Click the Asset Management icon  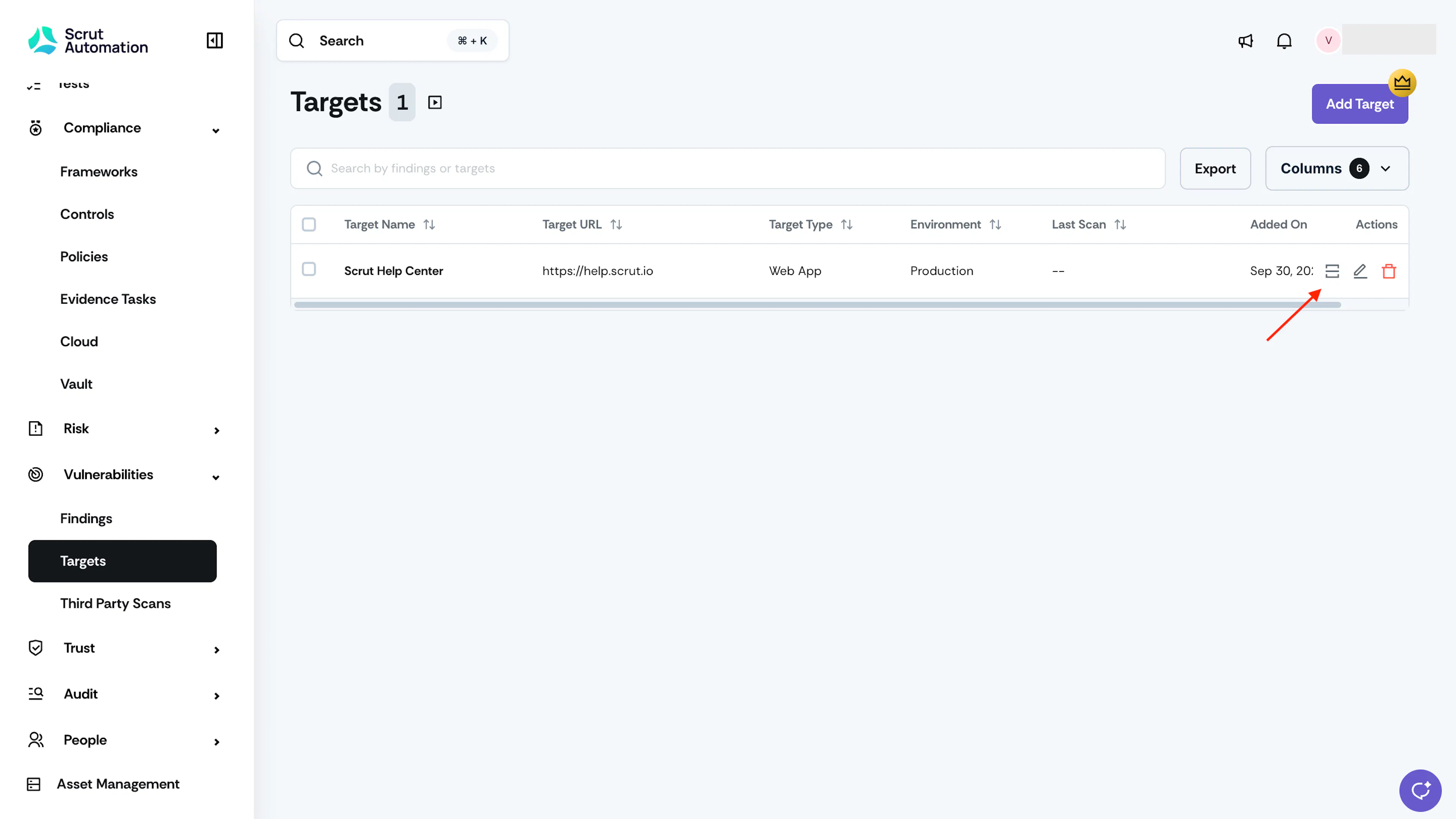[x=33, y=784]
